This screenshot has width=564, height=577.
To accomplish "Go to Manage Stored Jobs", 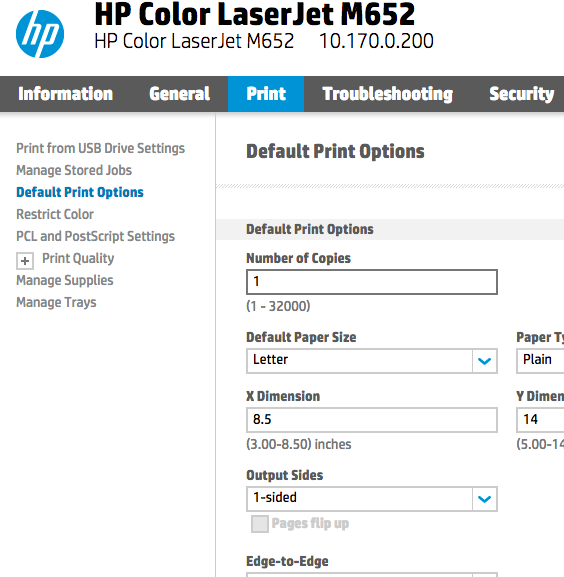I will (74, 170).
